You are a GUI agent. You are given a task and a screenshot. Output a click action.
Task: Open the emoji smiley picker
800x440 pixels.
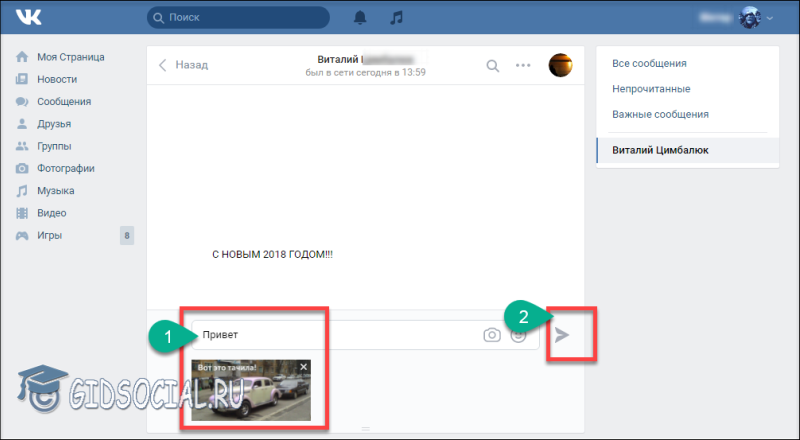pos(518,335)
